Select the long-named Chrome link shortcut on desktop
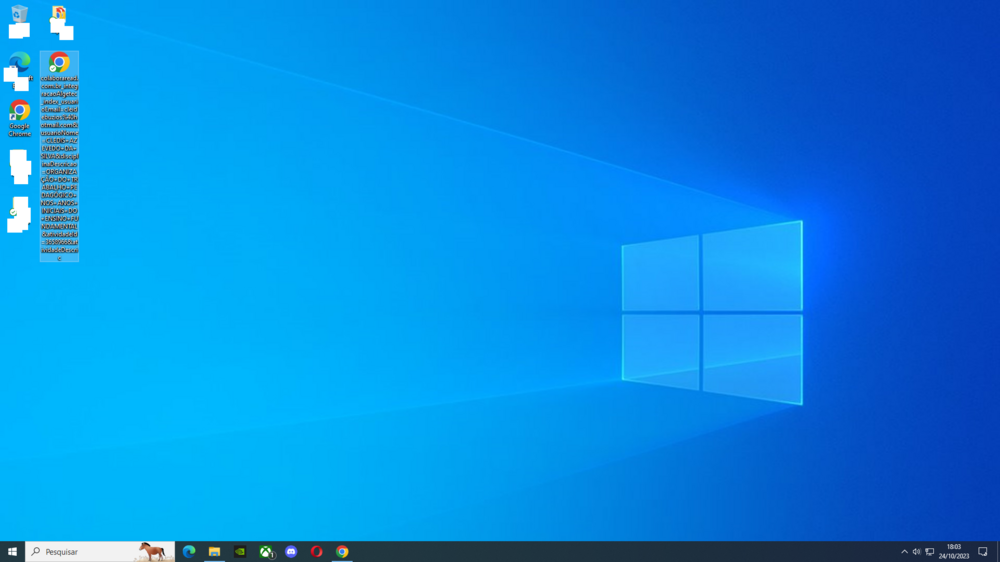Screen dimensions: 1000x562 pyautogui.click(x=59, y=64)
